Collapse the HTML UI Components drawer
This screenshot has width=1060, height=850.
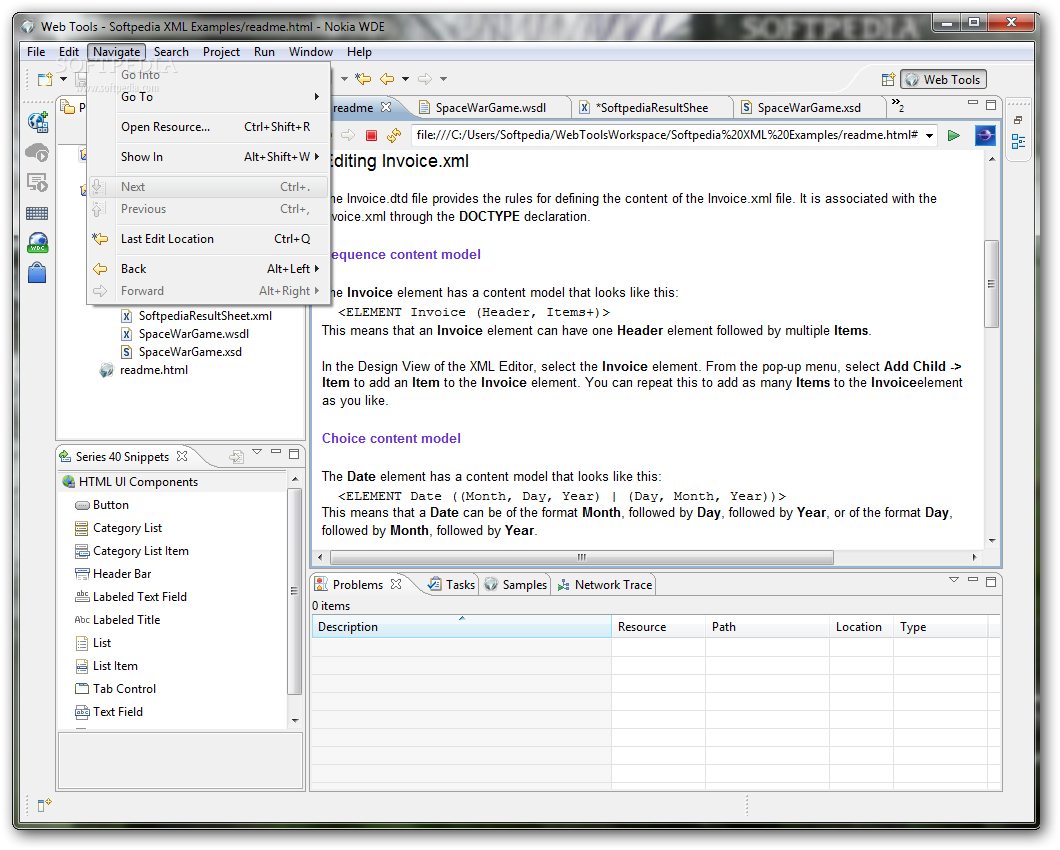click(172, 481)
